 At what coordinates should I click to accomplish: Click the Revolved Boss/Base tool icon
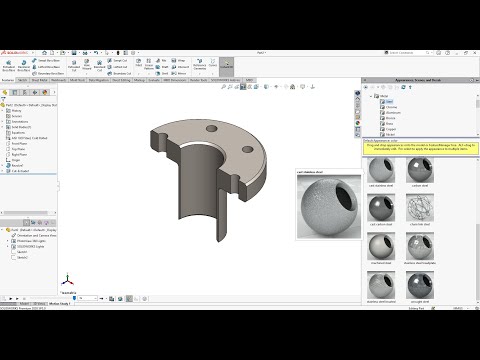pos(24,65)
